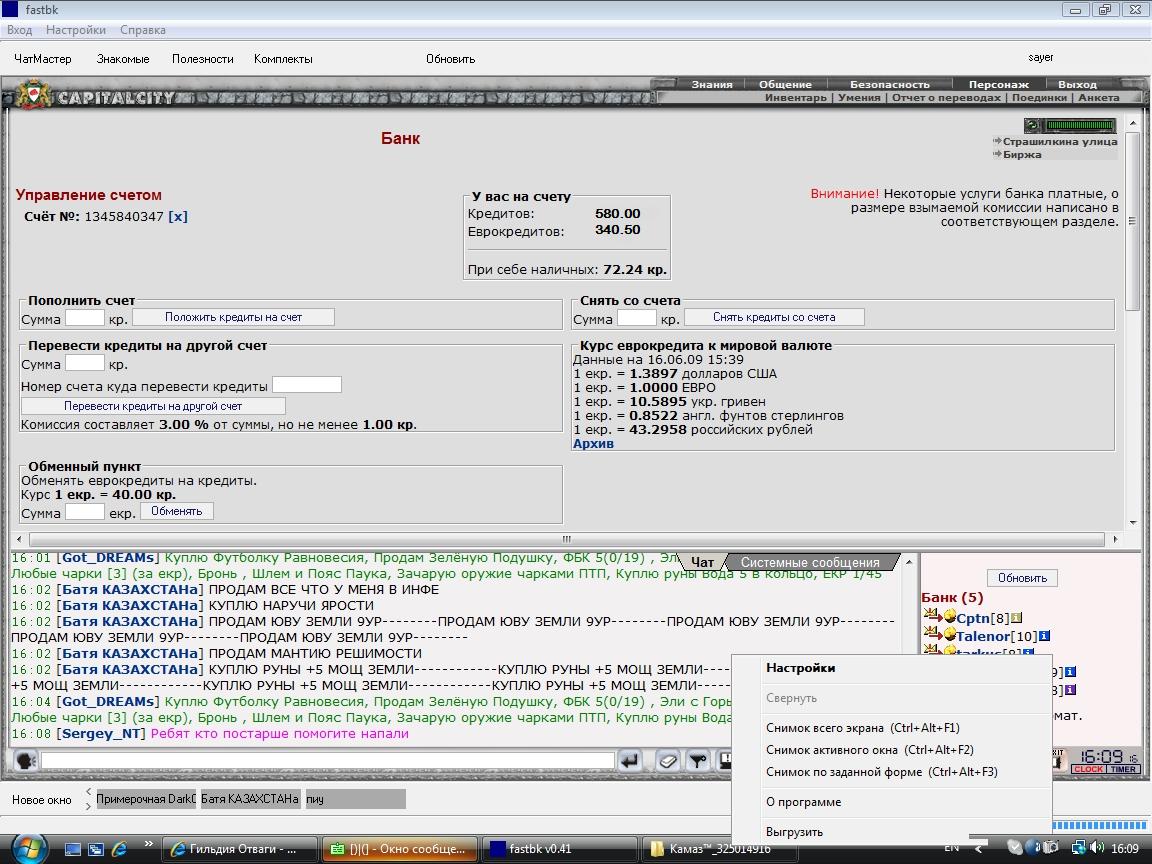Image resolution: width=1152 pixels, height=864 pixels.
Task: Click private message arrow icon beside Talenor
Action: click(931, 633)
